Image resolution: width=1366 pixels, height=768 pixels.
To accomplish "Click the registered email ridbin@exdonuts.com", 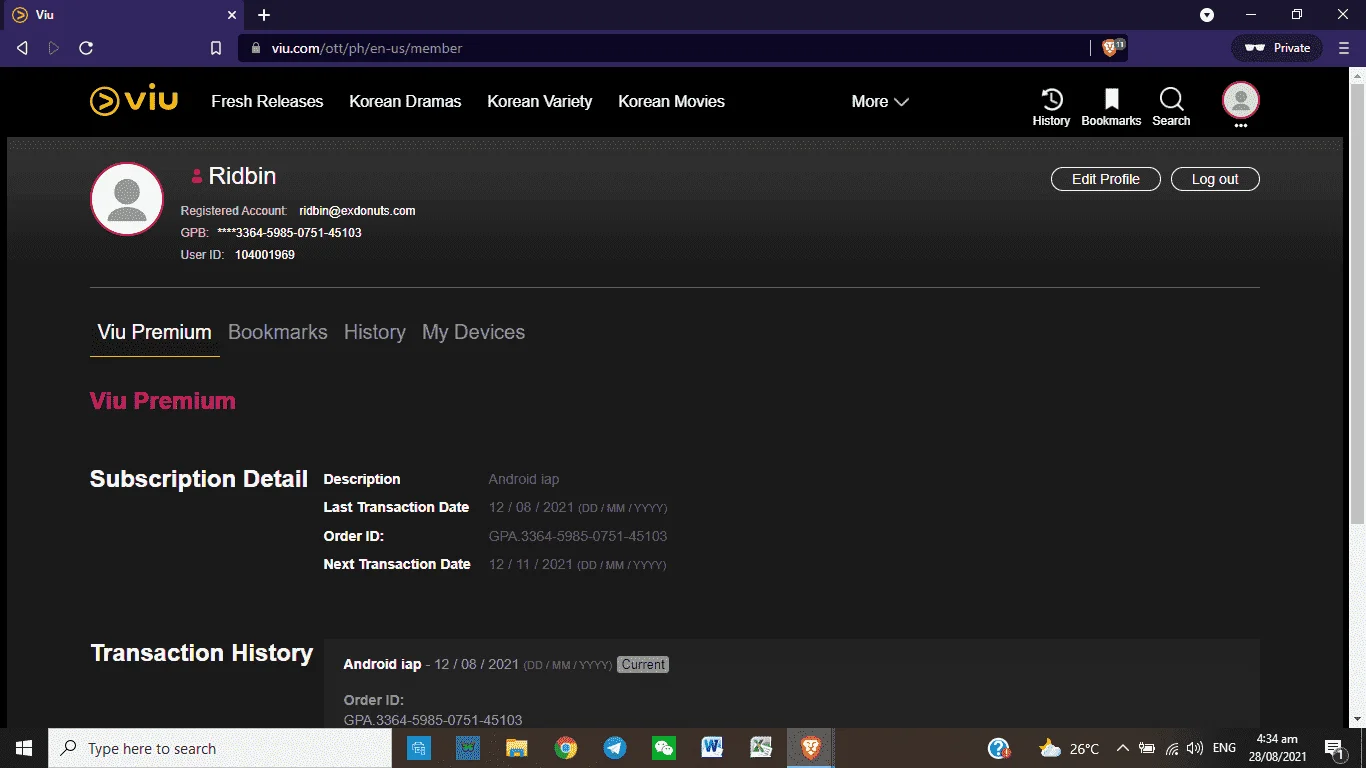I will 357,211.
